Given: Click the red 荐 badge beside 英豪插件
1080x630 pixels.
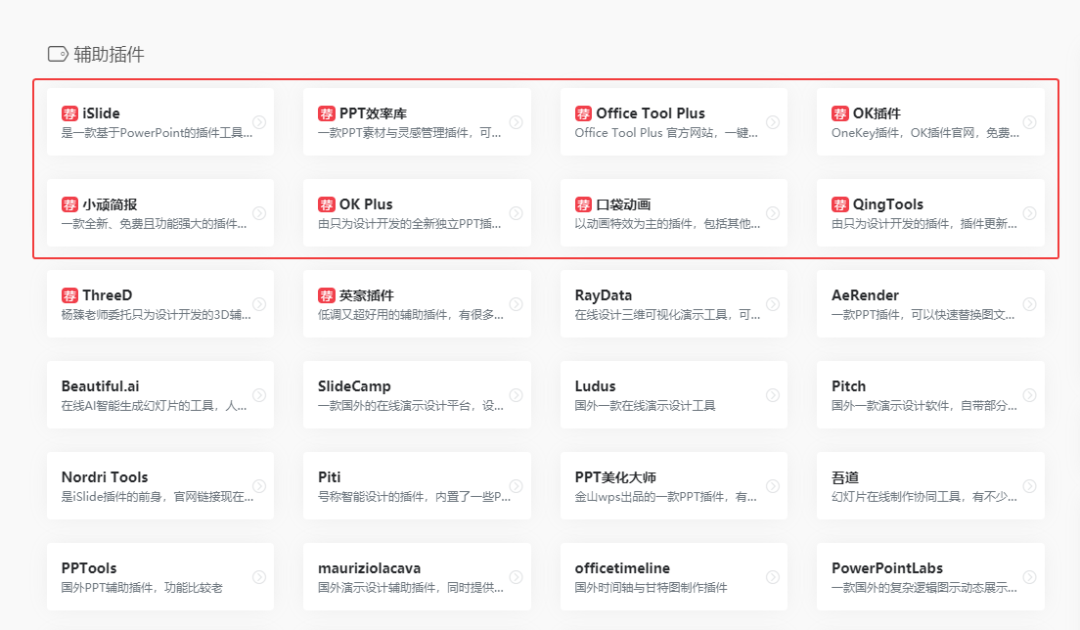Looking at the screenshot, I should click(326, 295).
